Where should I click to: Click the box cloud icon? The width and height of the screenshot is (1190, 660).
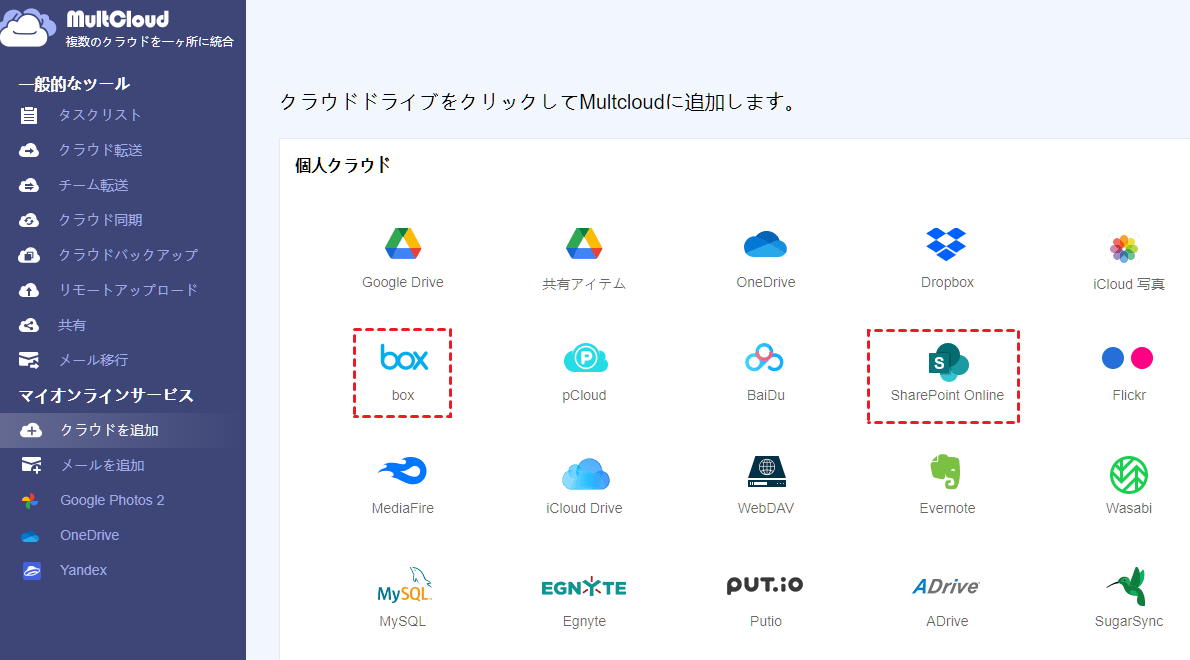tap(404, 357)
